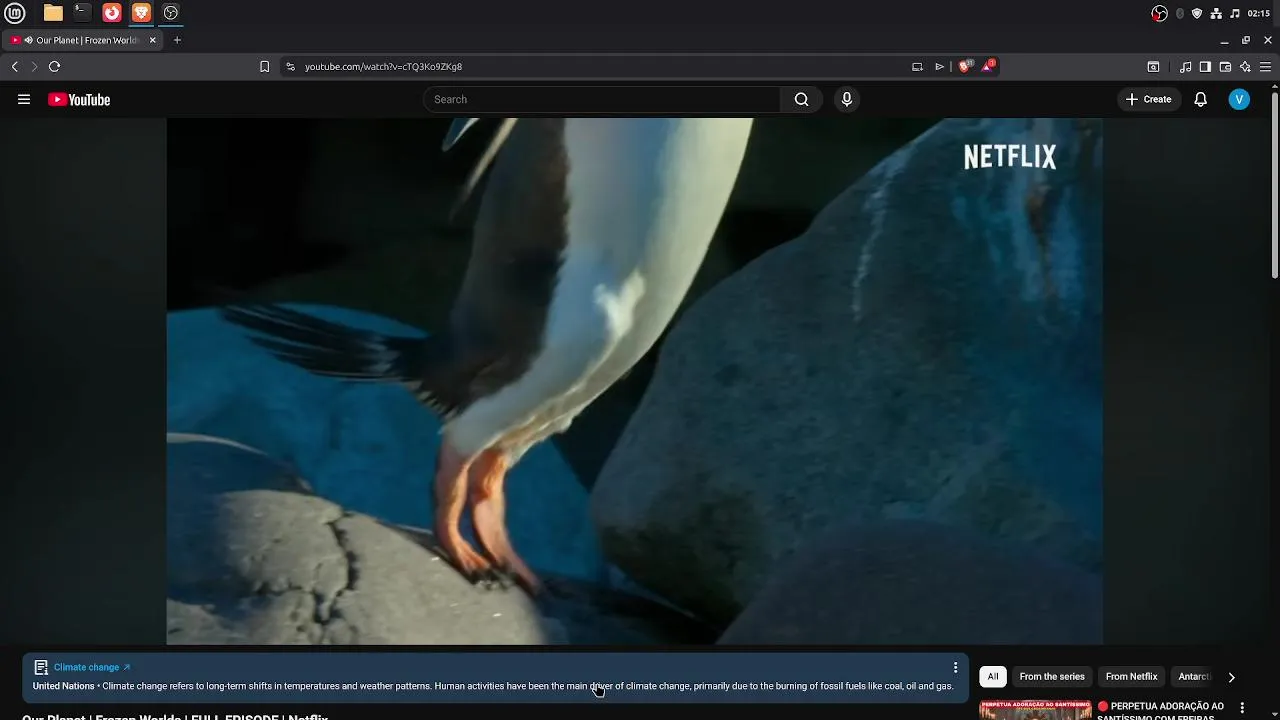
Task: Start voice search with the microphone
Action: pyautogui.click(x=847, y=99)
